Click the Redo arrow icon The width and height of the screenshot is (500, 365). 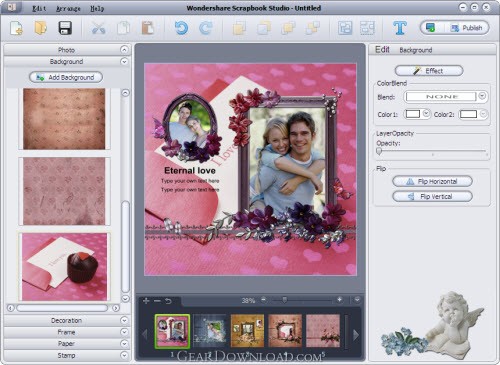tap(205, 28)
